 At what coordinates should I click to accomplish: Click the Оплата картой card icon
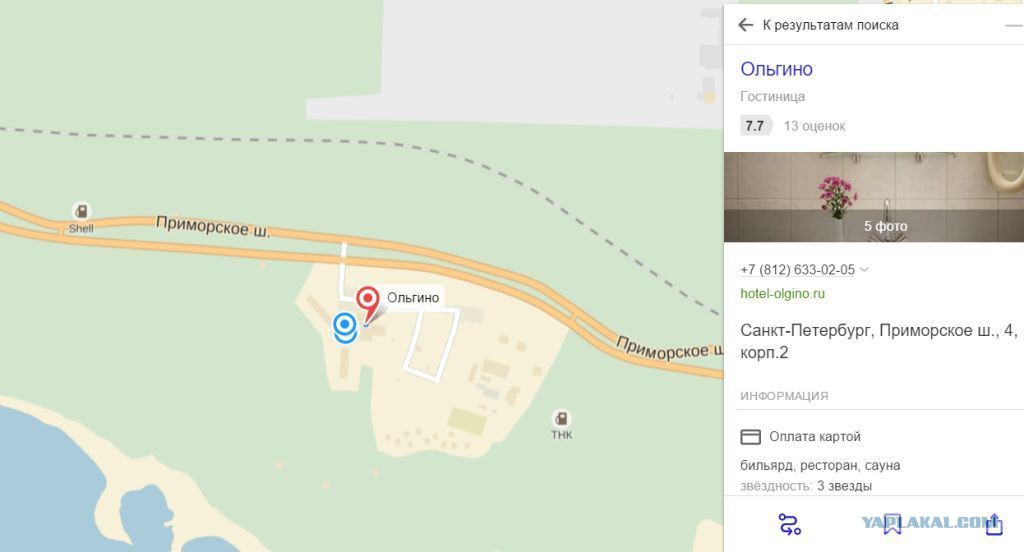point(750,436)
